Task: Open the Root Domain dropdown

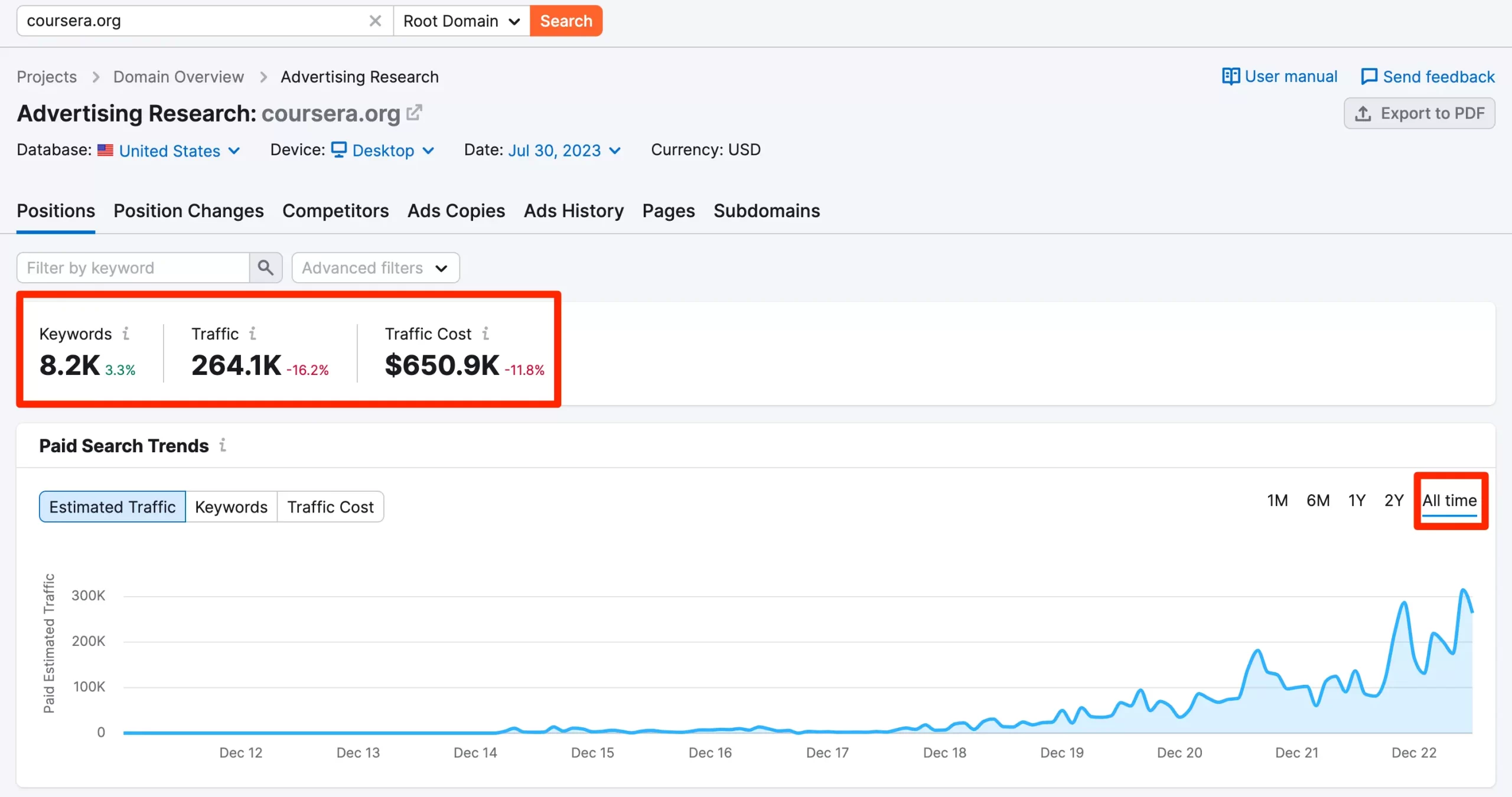Action: coord(461,21)
